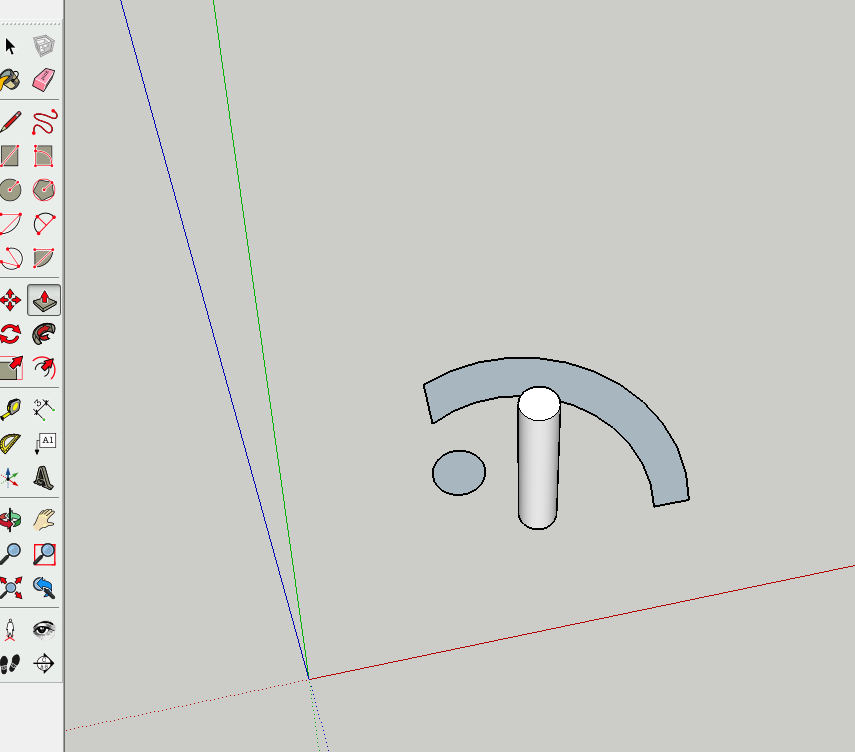Activate the Pan hand tool
The image size is (855, 752).
coord(44,520)
